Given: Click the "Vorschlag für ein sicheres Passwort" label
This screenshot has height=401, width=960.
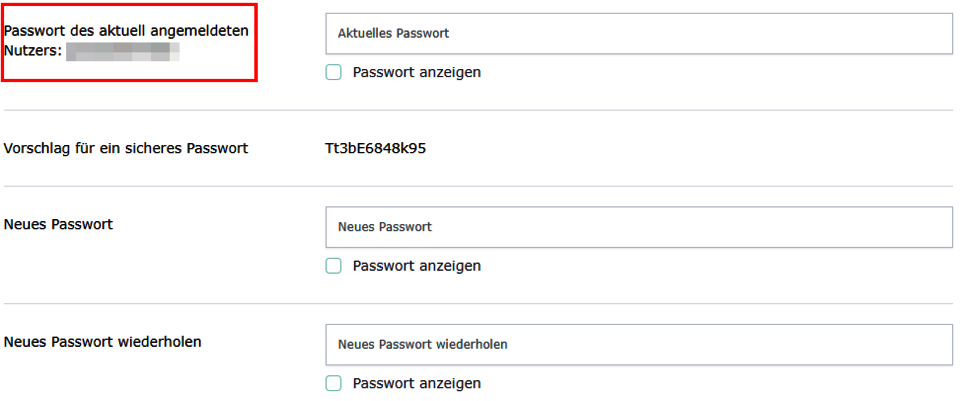Looking at the screenshot, I should pyautogui.click(x=126, y=149).
